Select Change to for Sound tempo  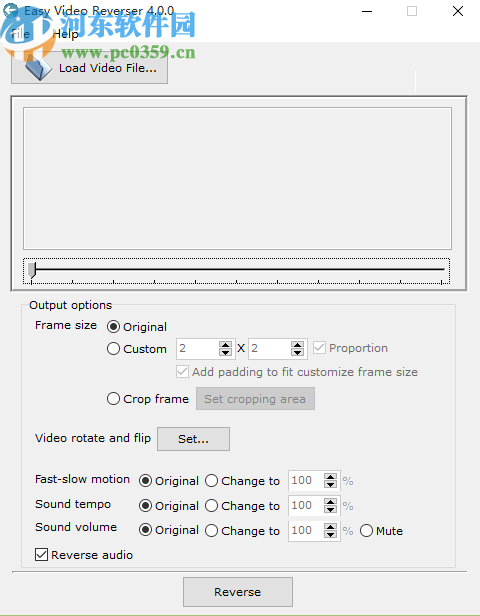click(x=242, y=506)
